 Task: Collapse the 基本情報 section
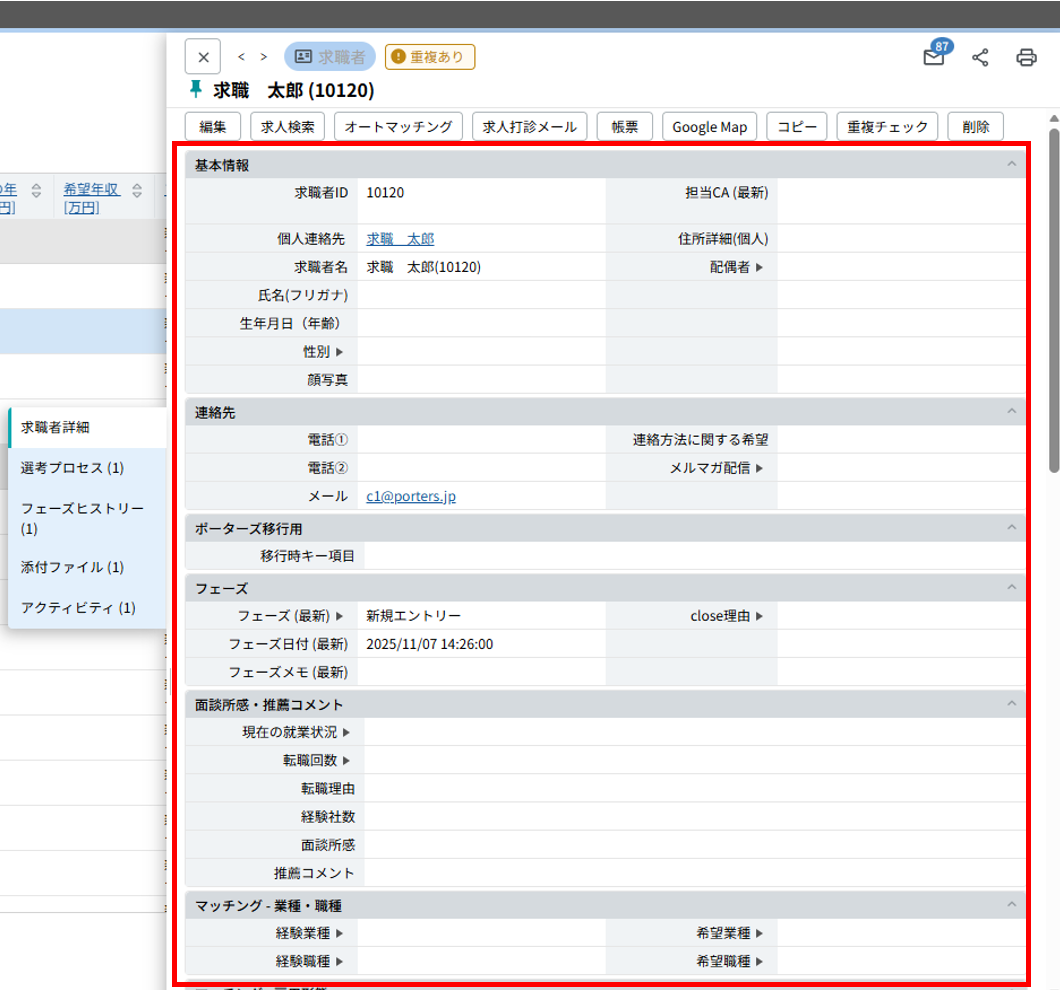tap(1011, 164)
